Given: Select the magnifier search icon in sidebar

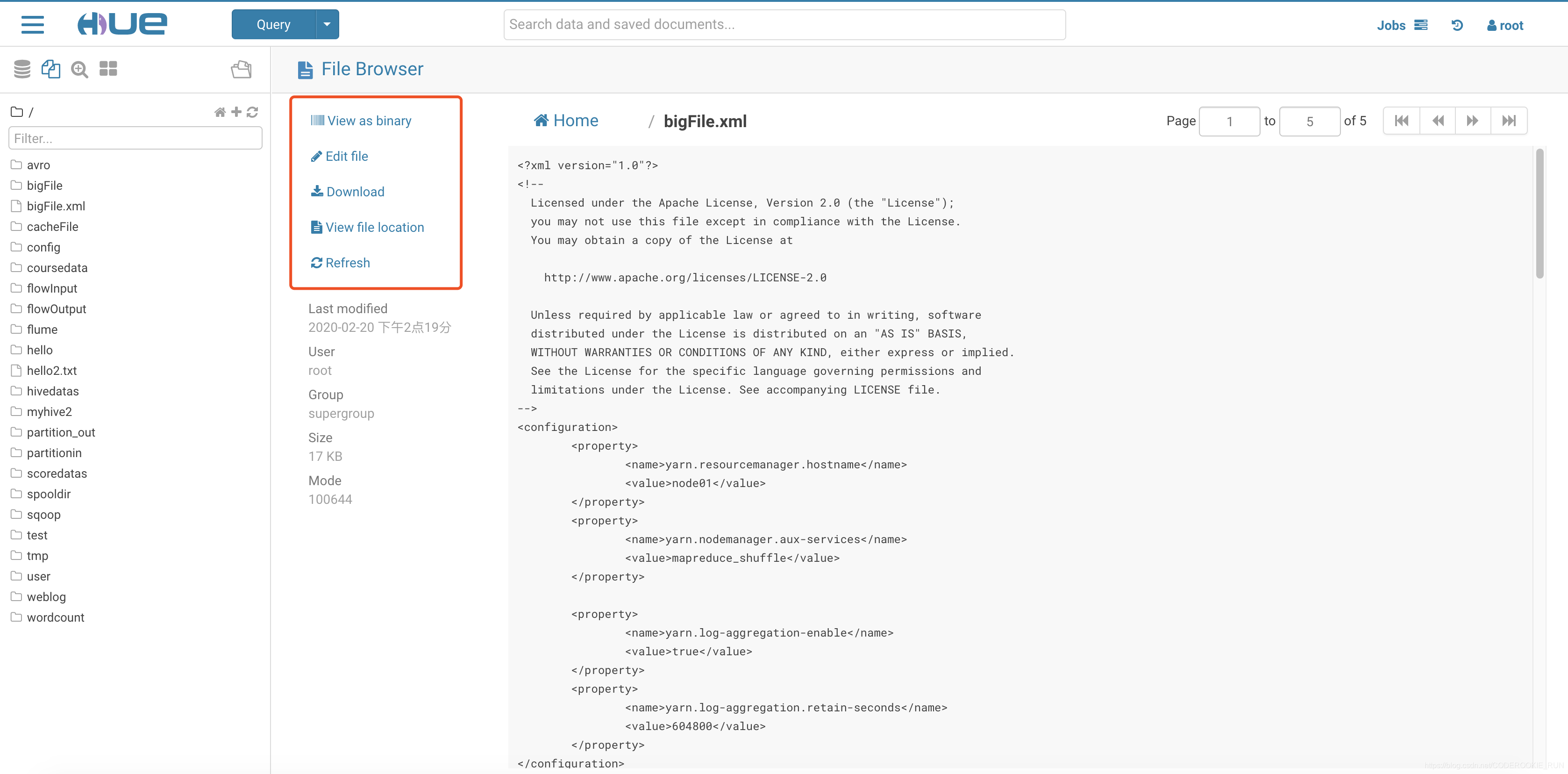Looking at the screenshot, I should (79, 69).
